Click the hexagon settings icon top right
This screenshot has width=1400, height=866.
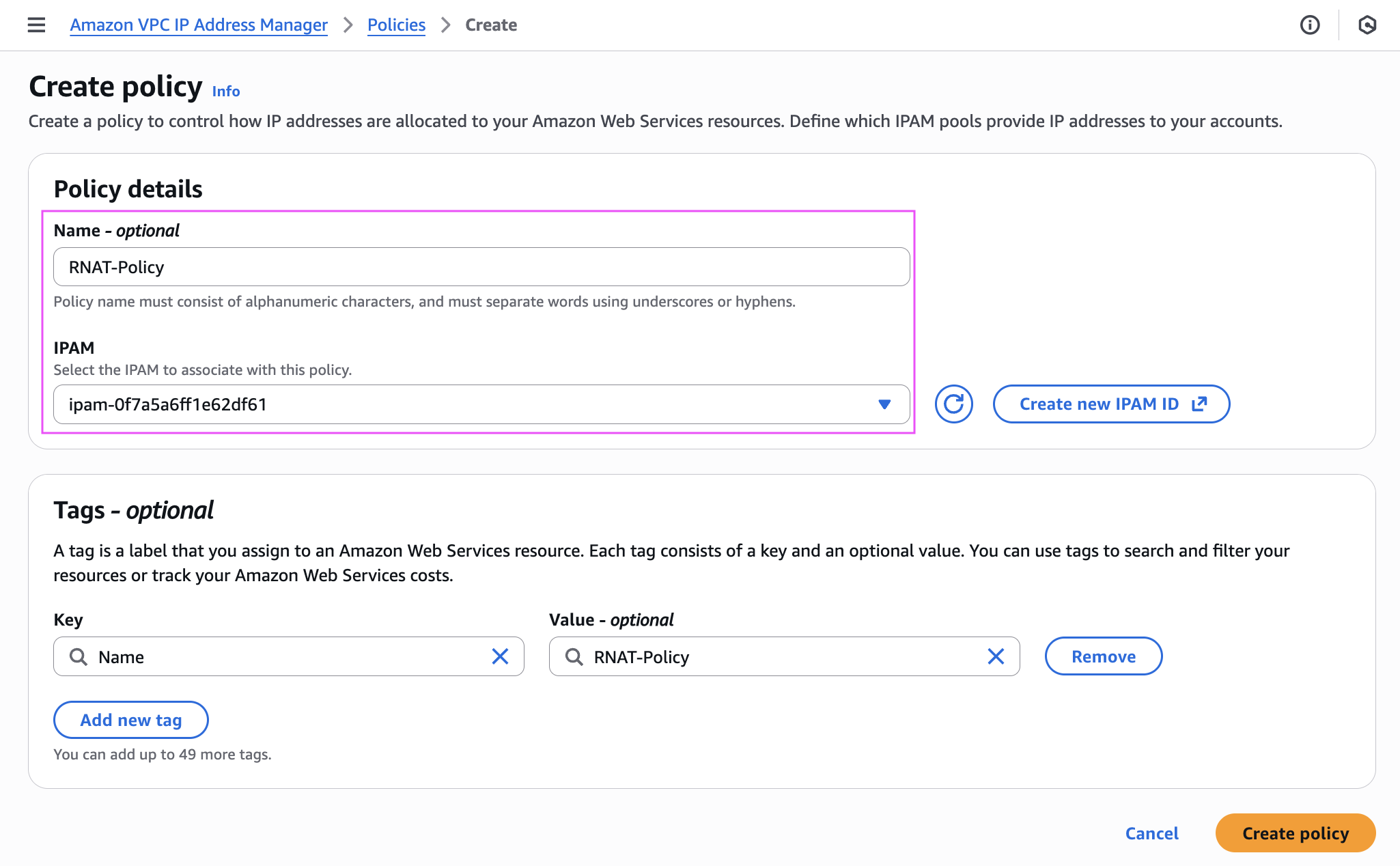[x=1367, y=25]
